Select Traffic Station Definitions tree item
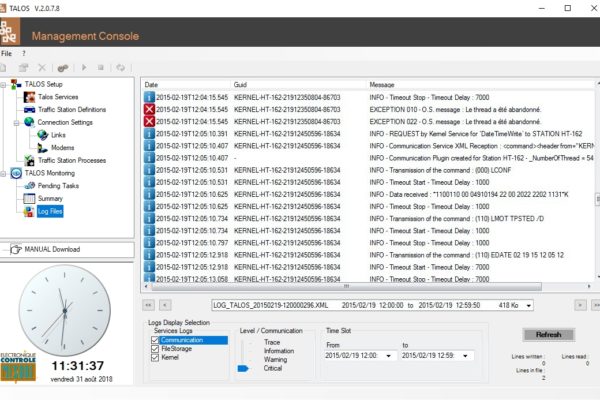Screen dimensions: 600x400 coord(72,110)
